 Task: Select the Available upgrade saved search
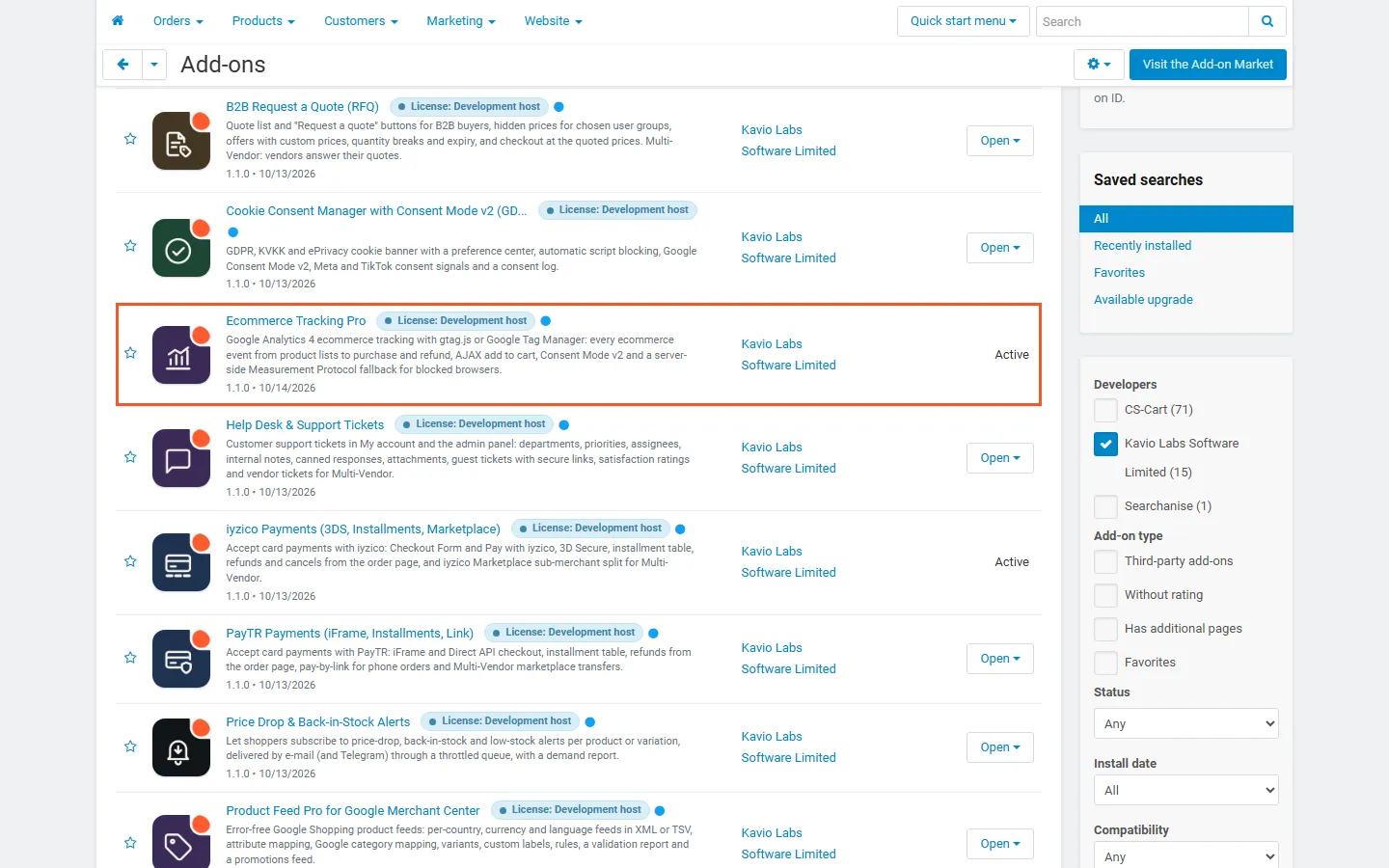[x=1143, y=300]
